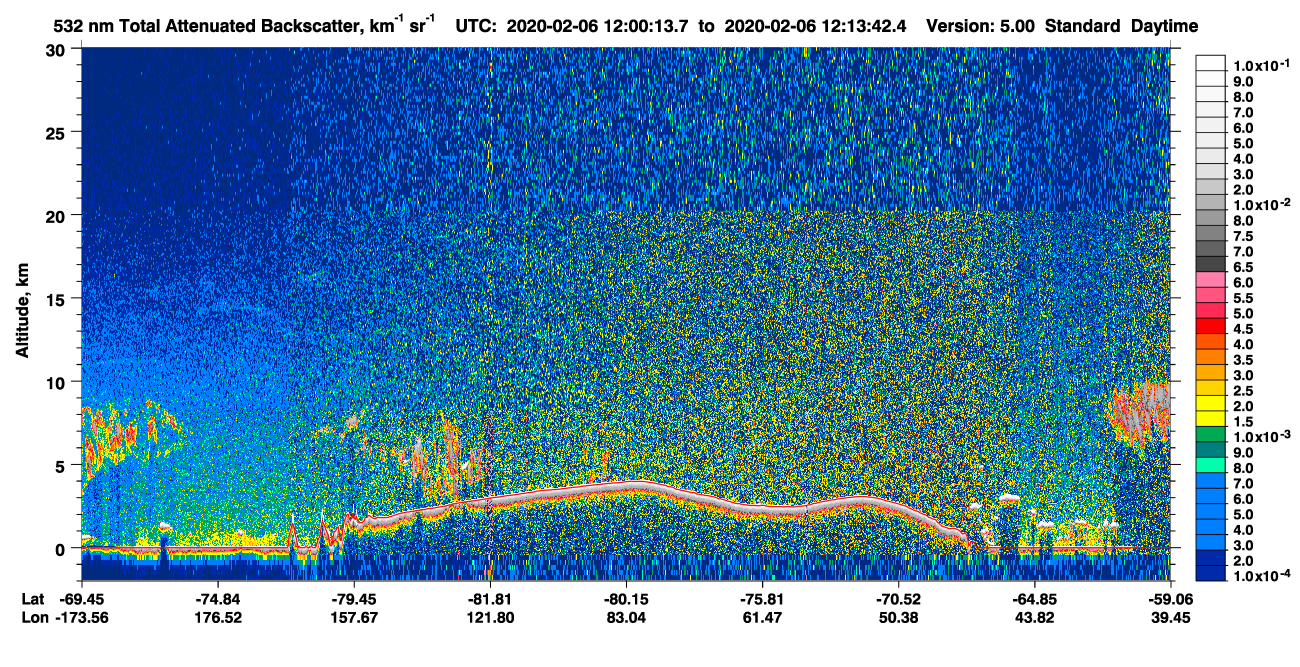Click longitude value 121.80
The width and height of the screenshot is (1300, 667).
490,618
